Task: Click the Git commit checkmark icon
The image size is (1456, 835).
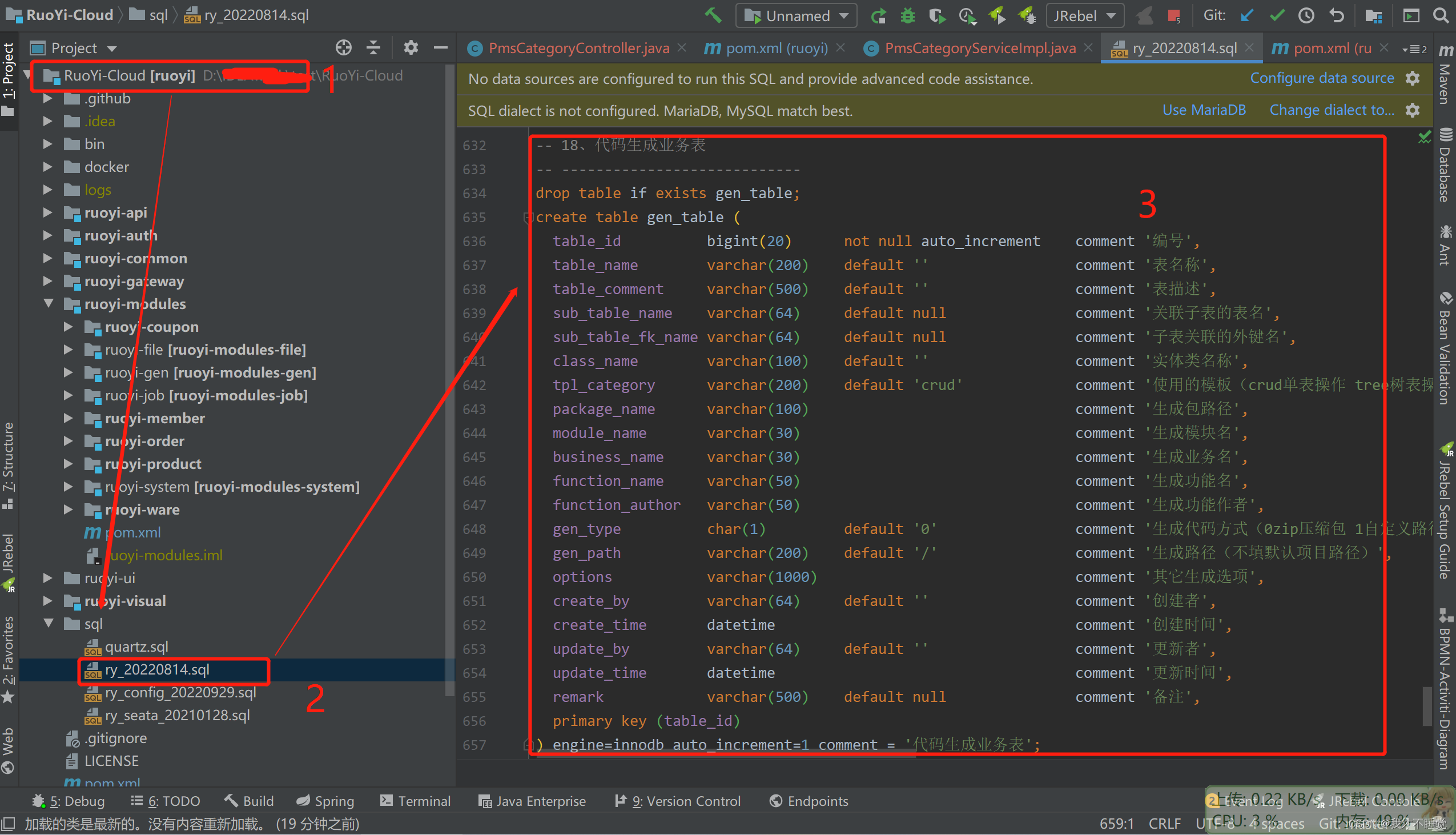Action: pos(1277,15)
